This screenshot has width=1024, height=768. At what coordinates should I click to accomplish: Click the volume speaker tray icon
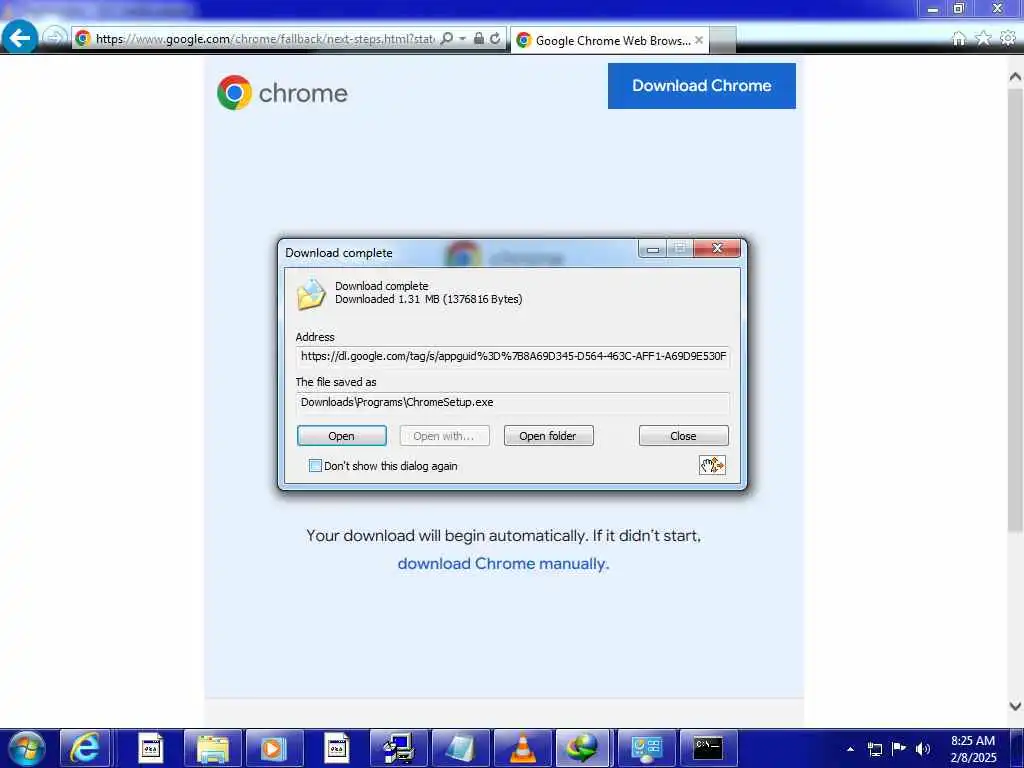coord(922,749)
